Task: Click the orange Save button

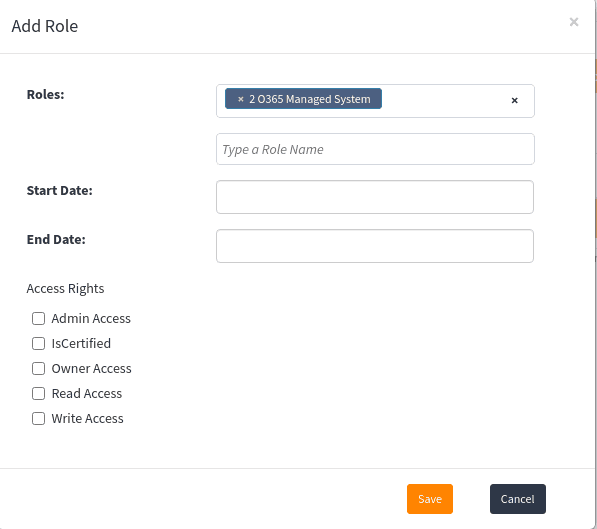Action: click(429, 499)
